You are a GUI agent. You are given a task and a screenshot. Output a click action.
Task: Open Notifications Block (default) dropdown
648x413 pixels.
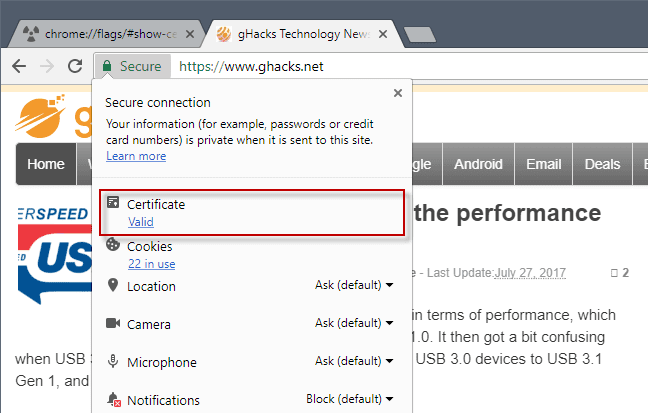(350, 399)
